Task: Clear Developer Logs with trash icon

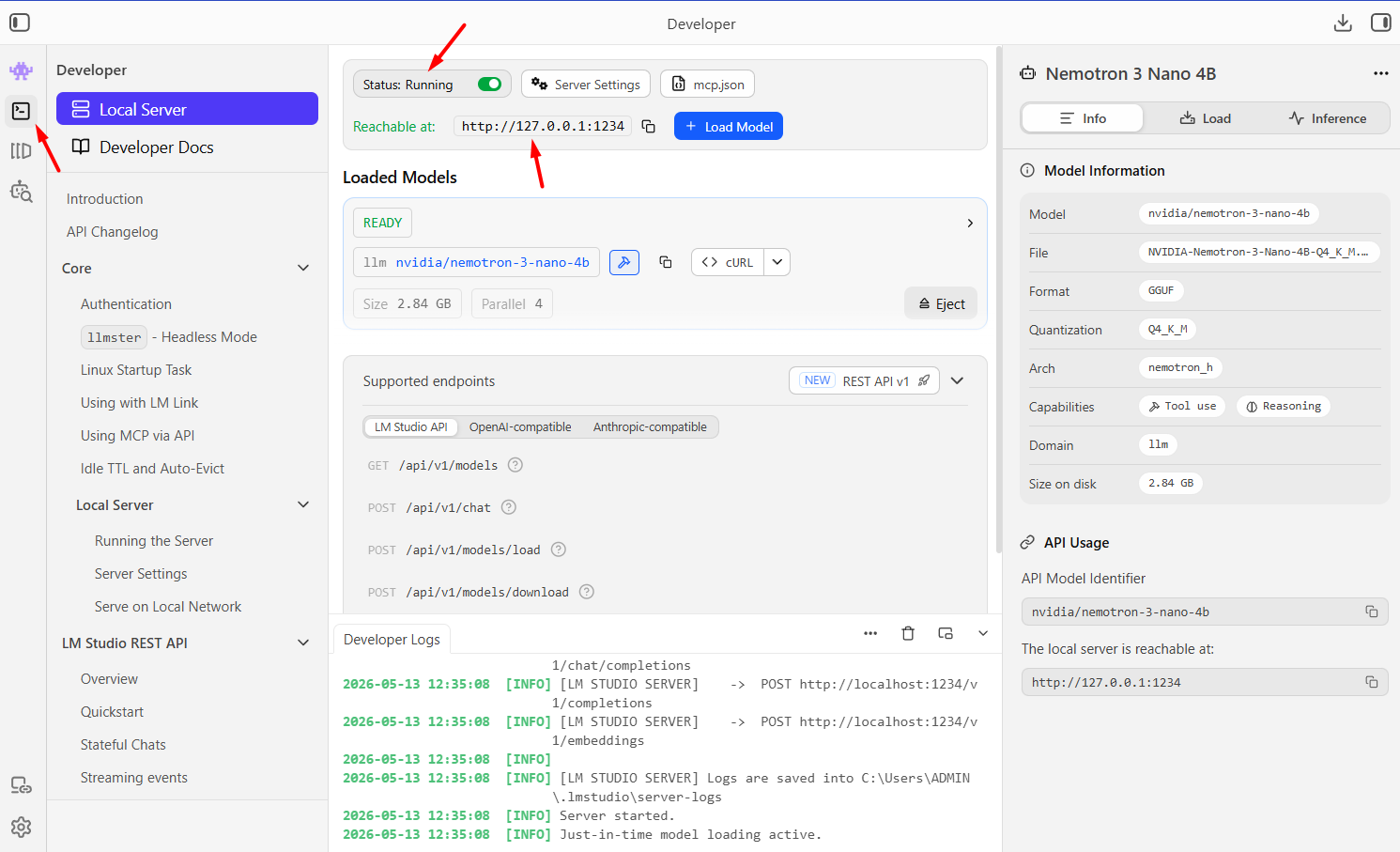Action: pos(908,633)
